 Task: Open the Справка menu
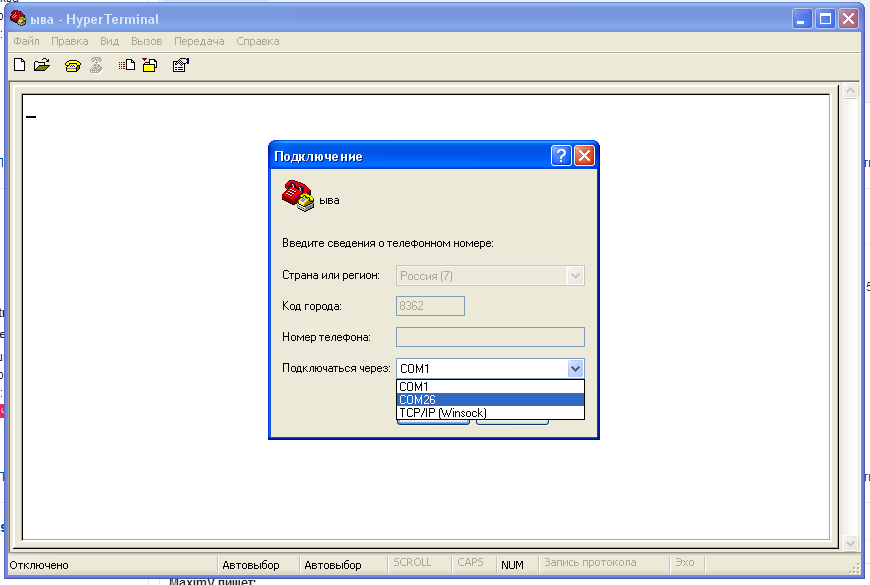click(258, 41)
